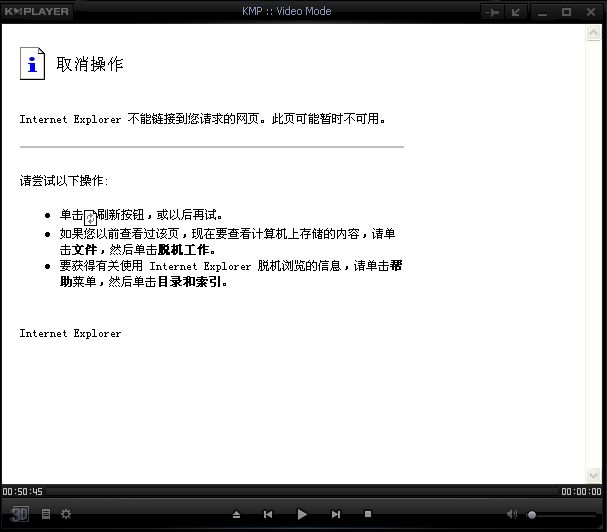Open the control box gear icon
607x532 pixels.
(x=66, y=514)
